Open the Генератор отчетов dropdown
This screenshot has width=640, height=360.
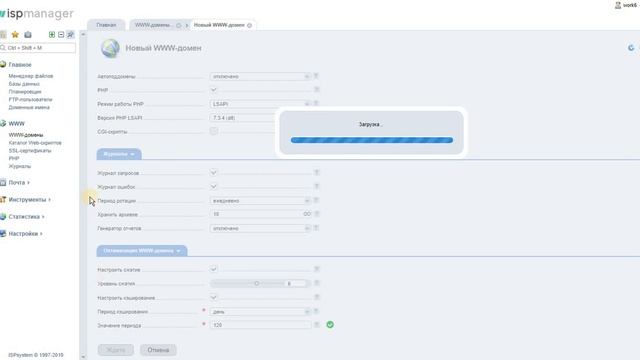coord(260,229)
